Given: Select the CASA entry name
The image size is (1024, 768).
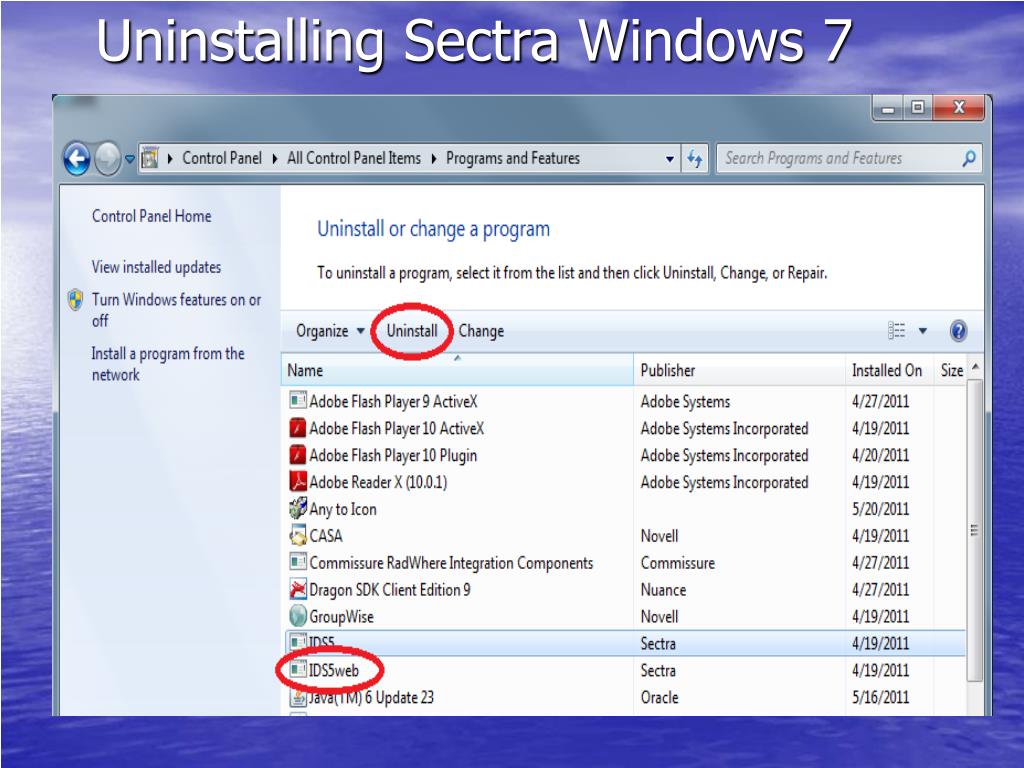Looking at the screenshot, I should click(326, 536).
